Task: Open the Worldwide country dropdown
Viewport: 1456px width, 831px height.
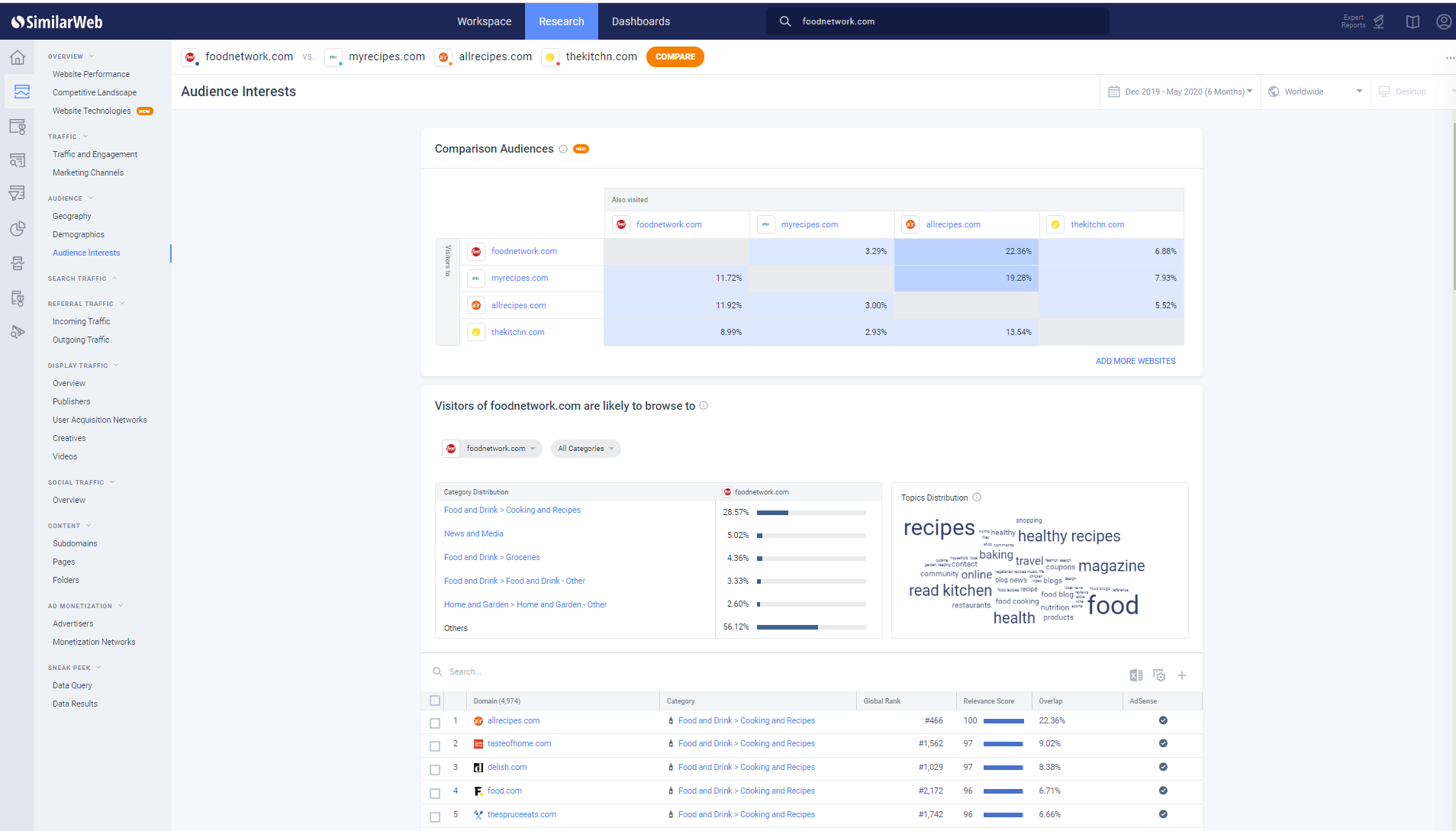Action: 1316,92
